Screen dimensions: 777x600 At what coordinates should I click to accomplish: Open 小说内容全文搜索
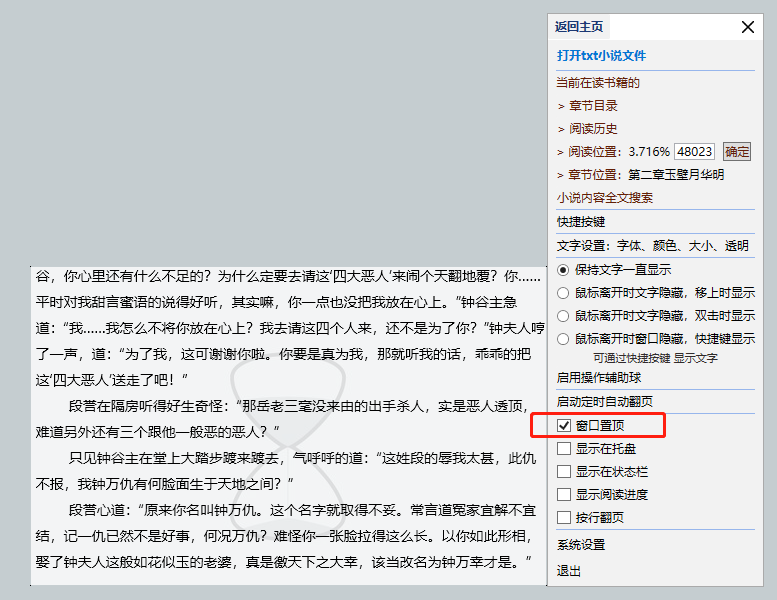(x=605, y=197)
